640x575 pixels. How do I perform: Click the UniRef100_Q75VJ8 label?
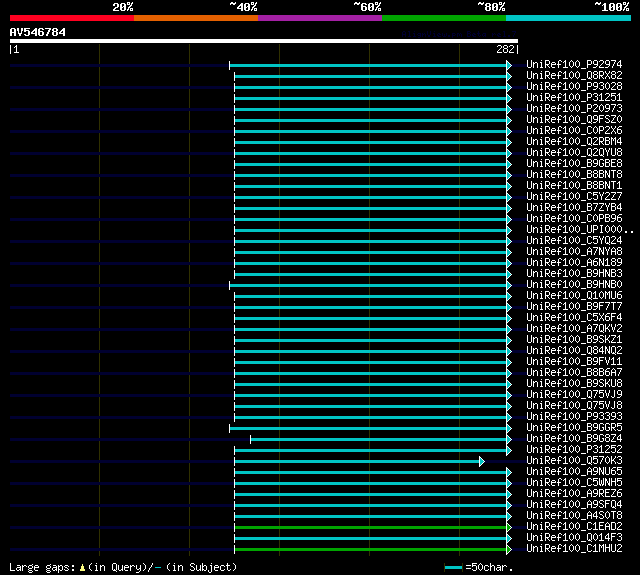574,406
